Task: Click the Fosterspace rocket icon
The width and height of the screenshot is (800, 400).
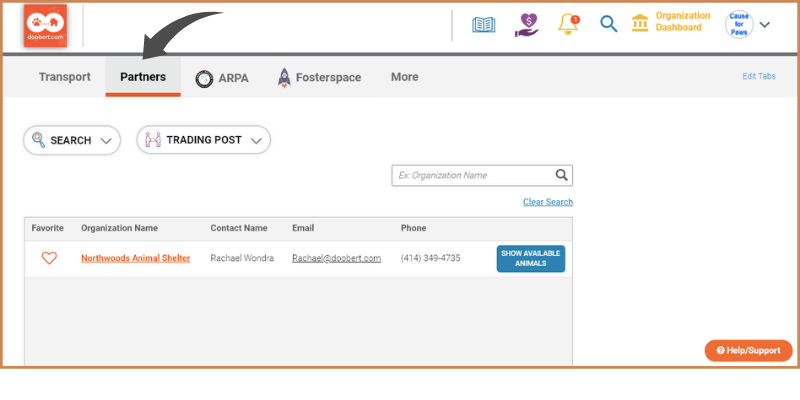Action: [284, 78]
